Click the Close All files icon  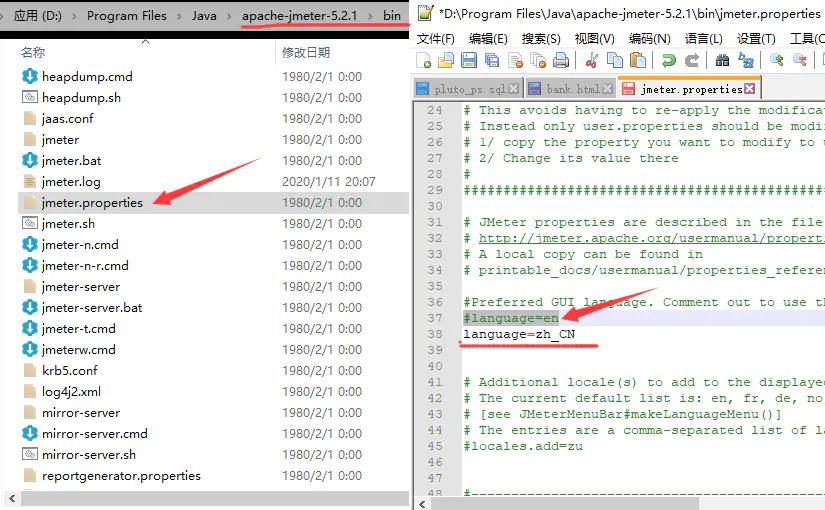click(538, 61)
